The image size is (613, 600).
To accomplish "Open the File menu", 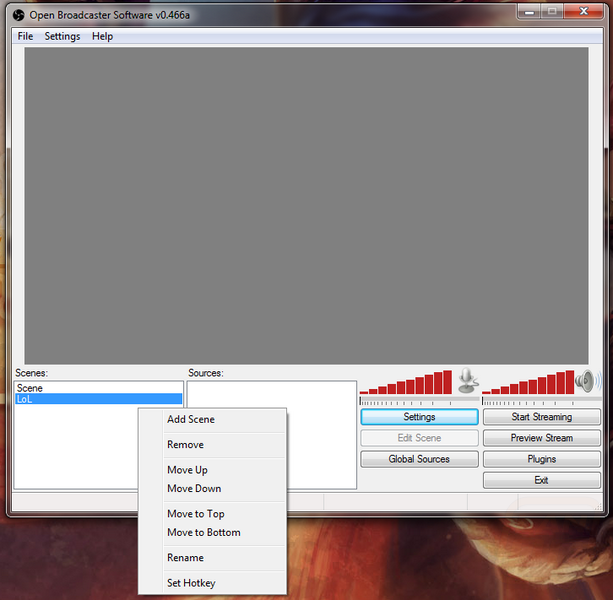I will point(25,36).
